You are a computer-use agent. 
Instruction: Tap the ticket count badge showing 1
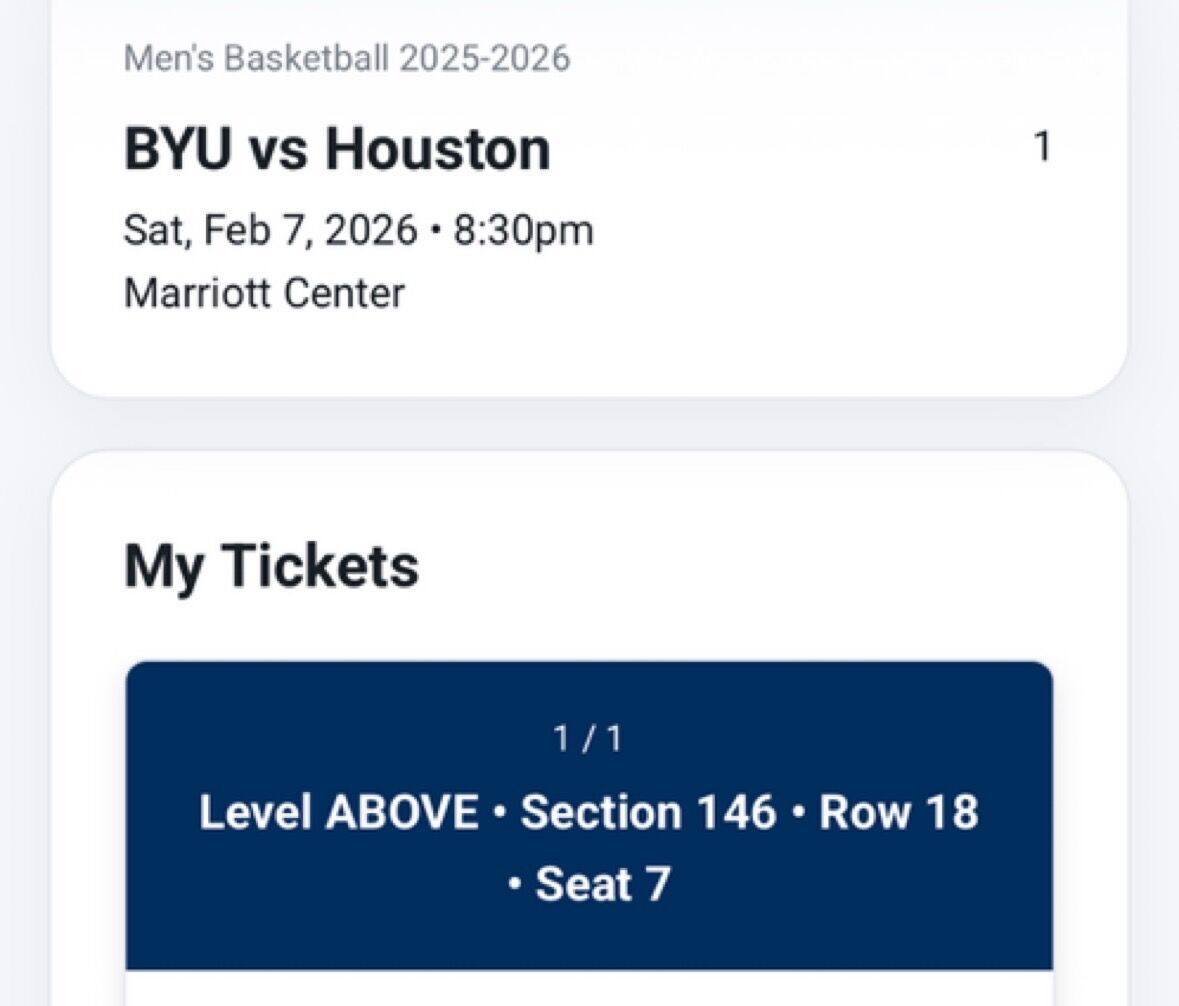pos(1043,146)
